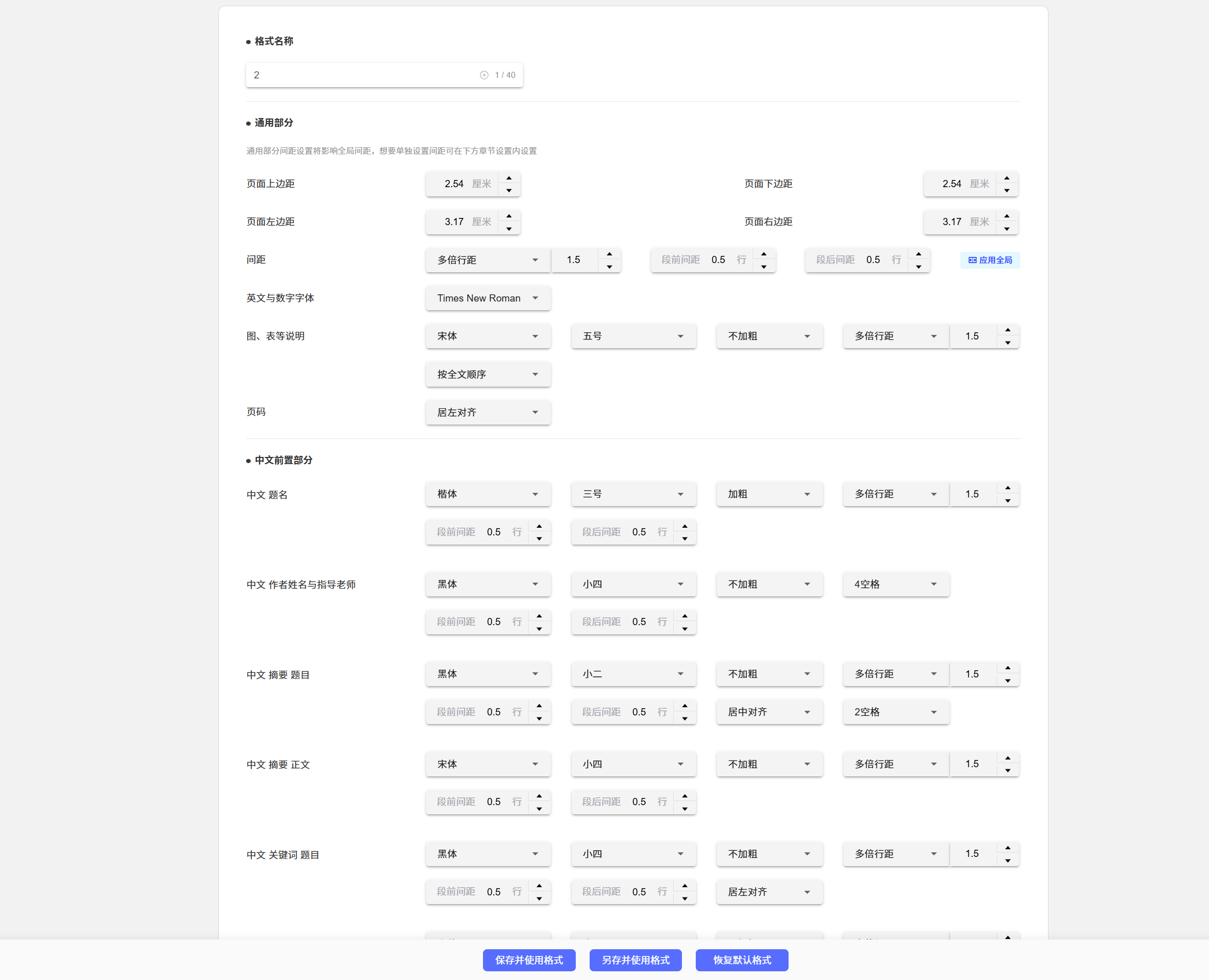
Task: Expand the 楷体 font dropdown for 中文 题名
Action: (488, 494)
